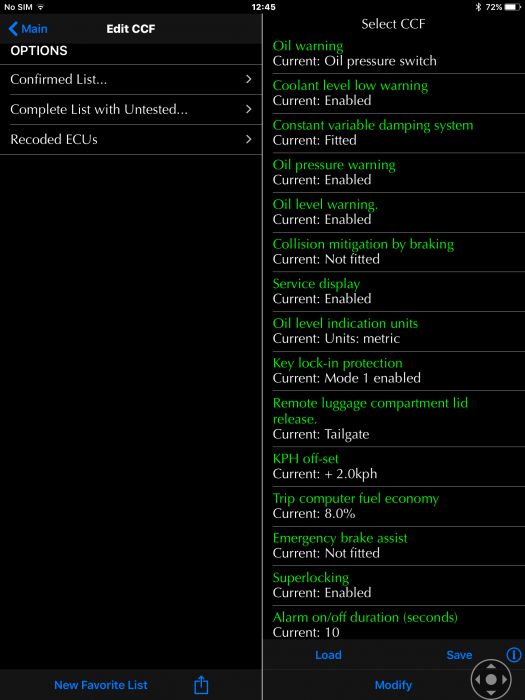The width and height of the screenshot is (525, 700).
Task: Open the info circle icon
Action: [x=514, y=655]
